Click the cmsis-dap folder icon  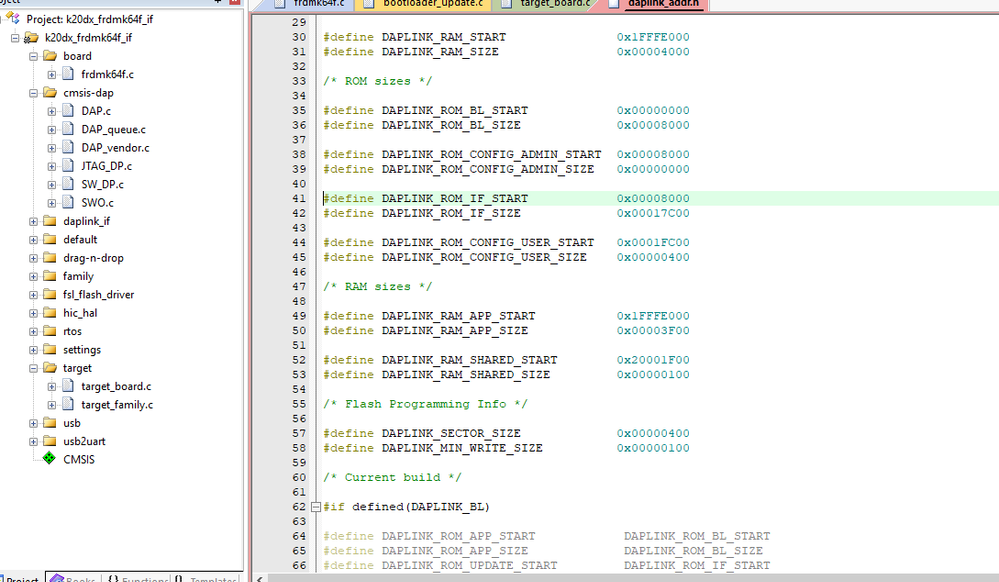50,93
